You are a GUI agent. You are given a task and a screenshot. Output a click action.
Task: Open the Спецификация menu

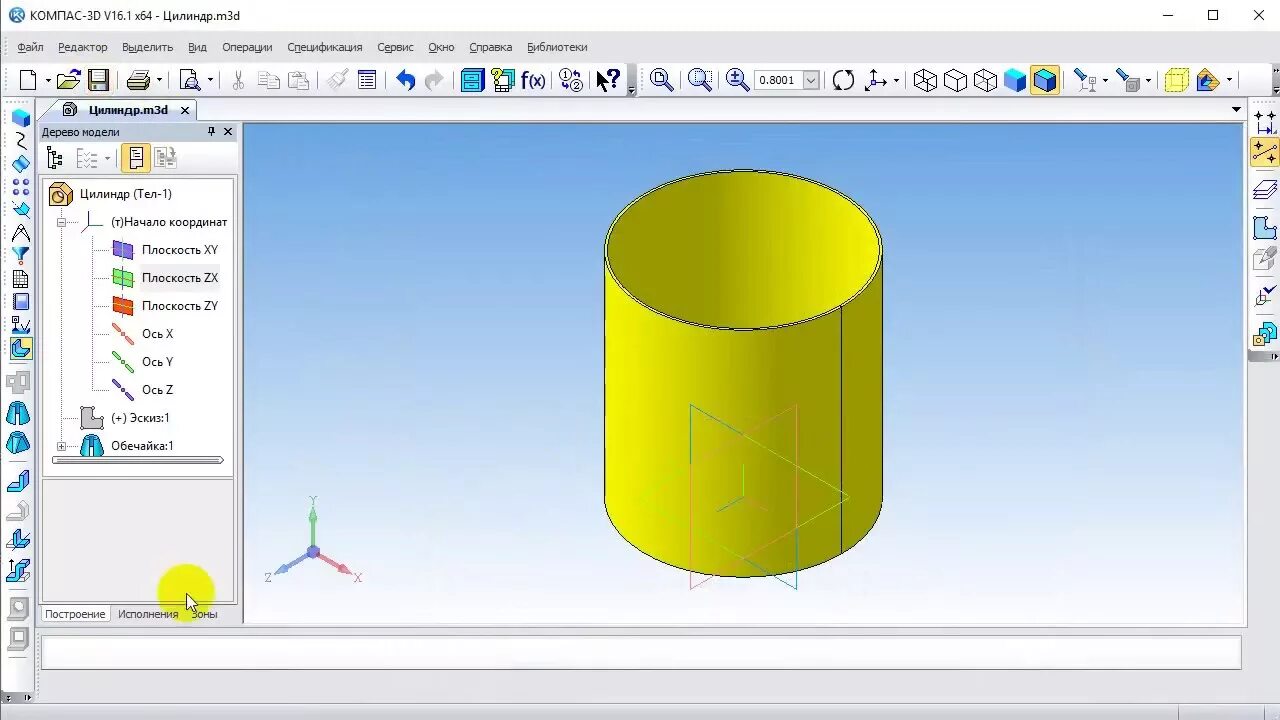(325, 47)
